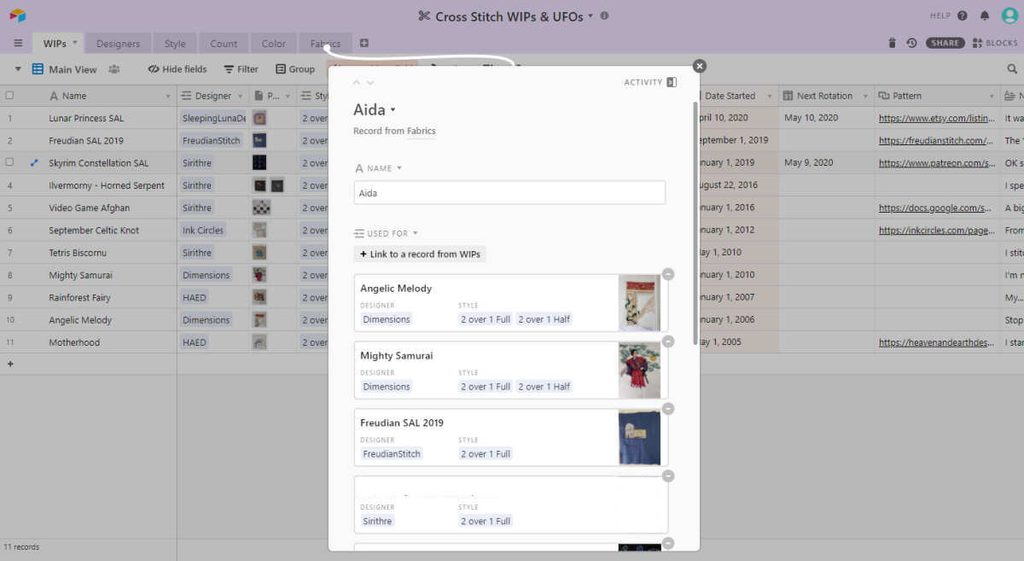Switch to the Count tab
The image size is (1024, 561).
223,44
